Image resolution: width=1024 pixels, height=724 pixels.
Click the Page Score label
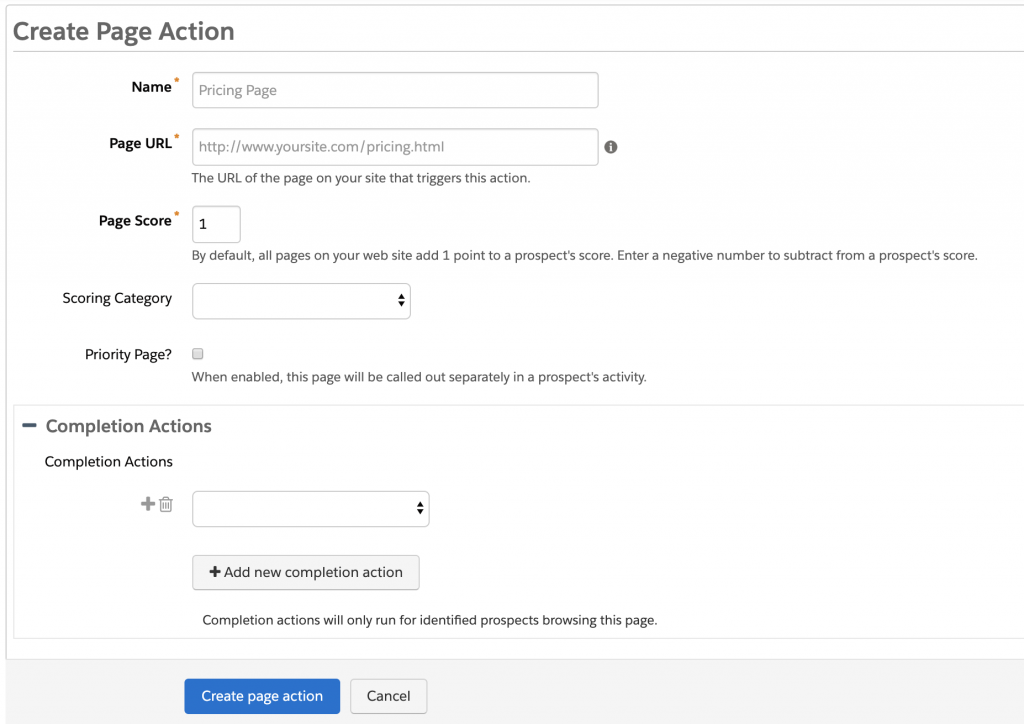(x=135, y=221)
